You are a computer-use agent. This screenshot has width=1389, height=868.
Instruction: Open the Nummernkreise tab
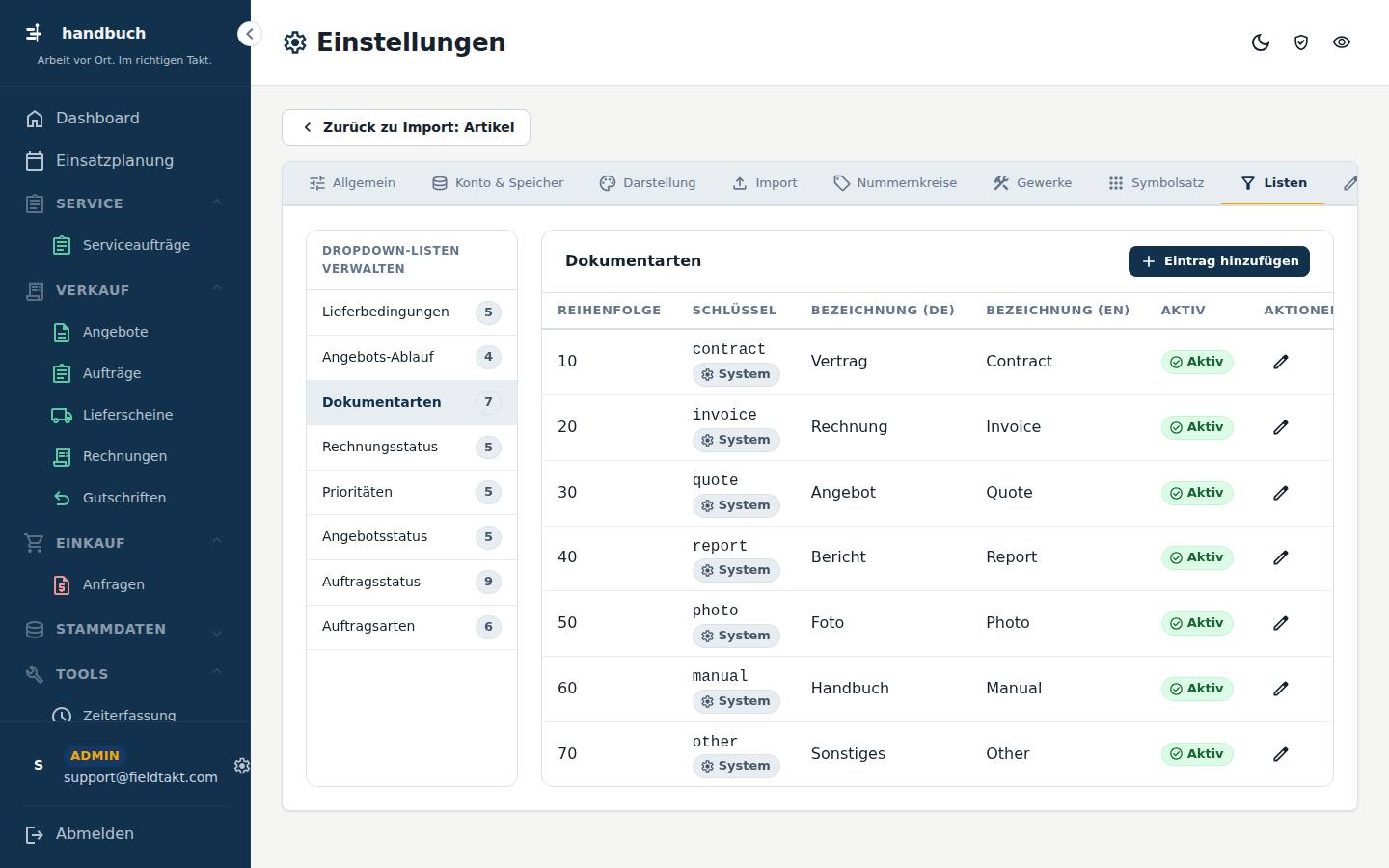tap(895, 183)
